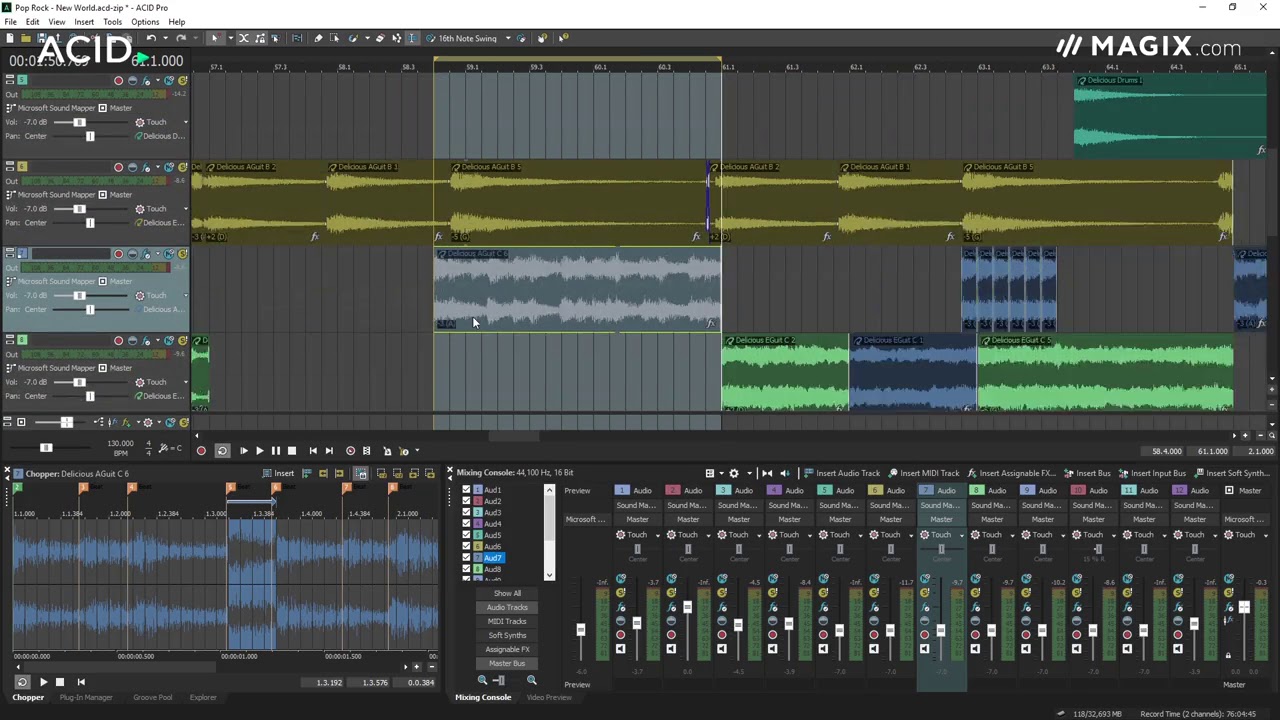Click Insert Audio Track in the Mixing Console
The width and height of the screenshot is (1280, 720).
coord(841,473)
